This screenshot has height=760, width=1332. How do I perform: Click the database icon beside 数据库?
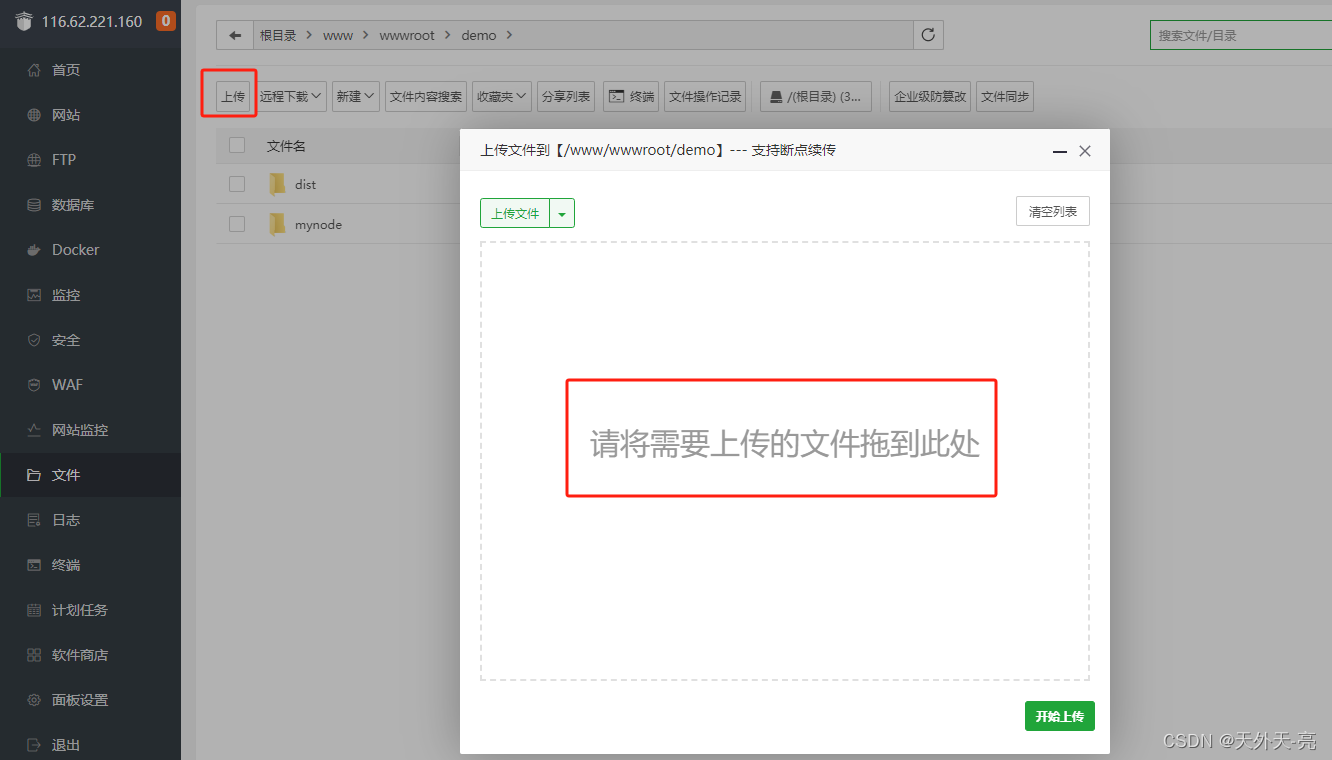tap(34, 205)
